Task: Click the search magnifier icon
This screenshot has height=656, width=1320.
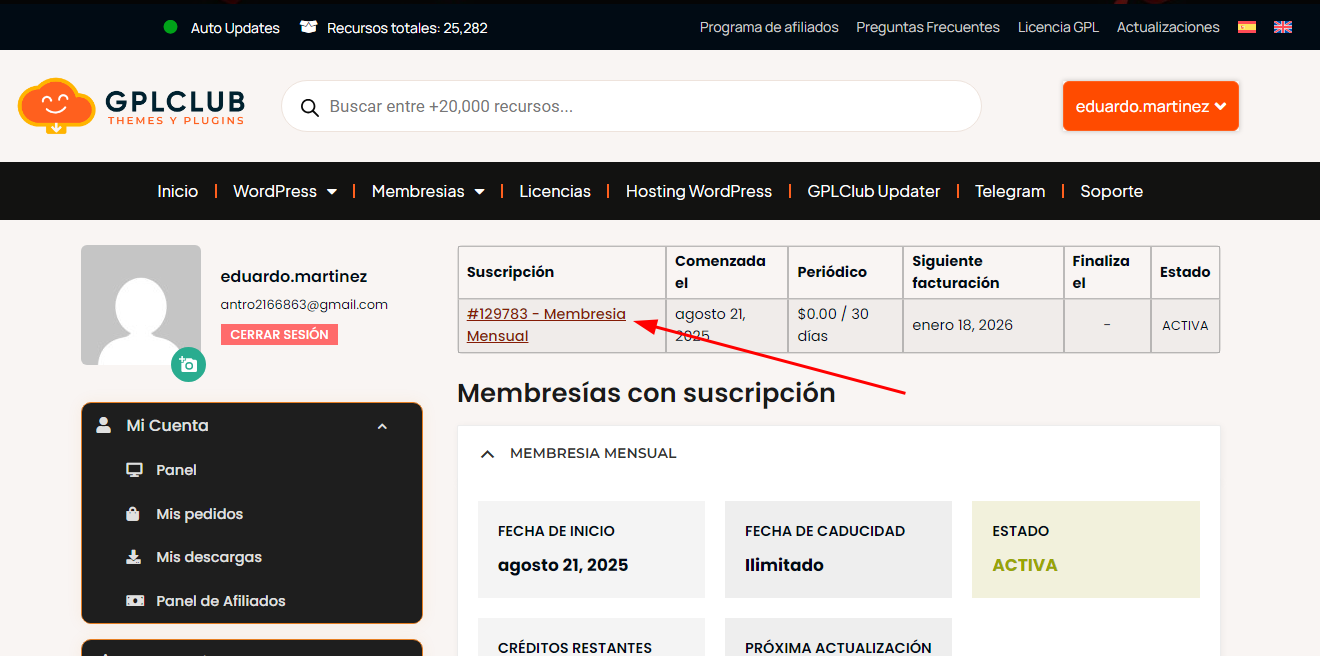Action: (310, 107)
